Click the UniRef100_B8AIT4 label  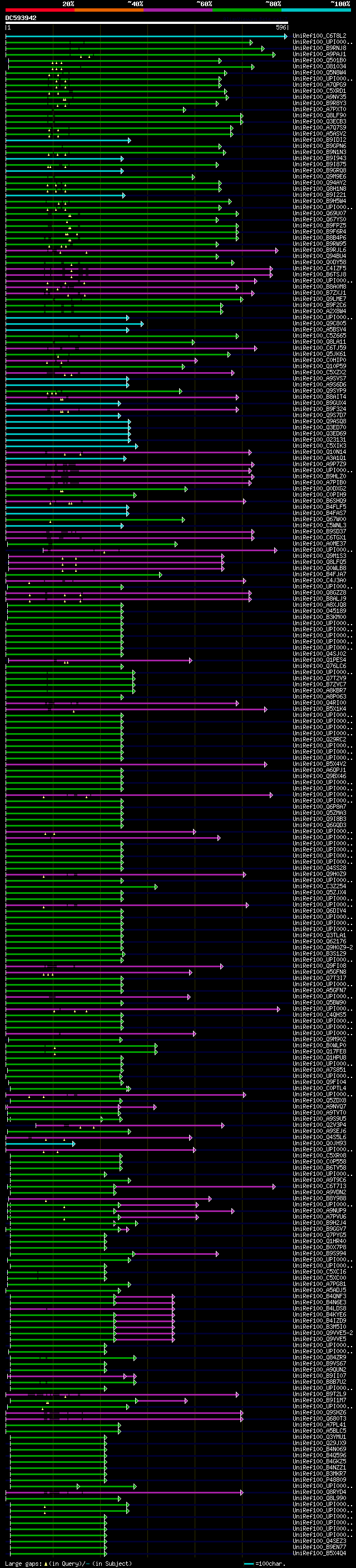click(x=319, y=397)
